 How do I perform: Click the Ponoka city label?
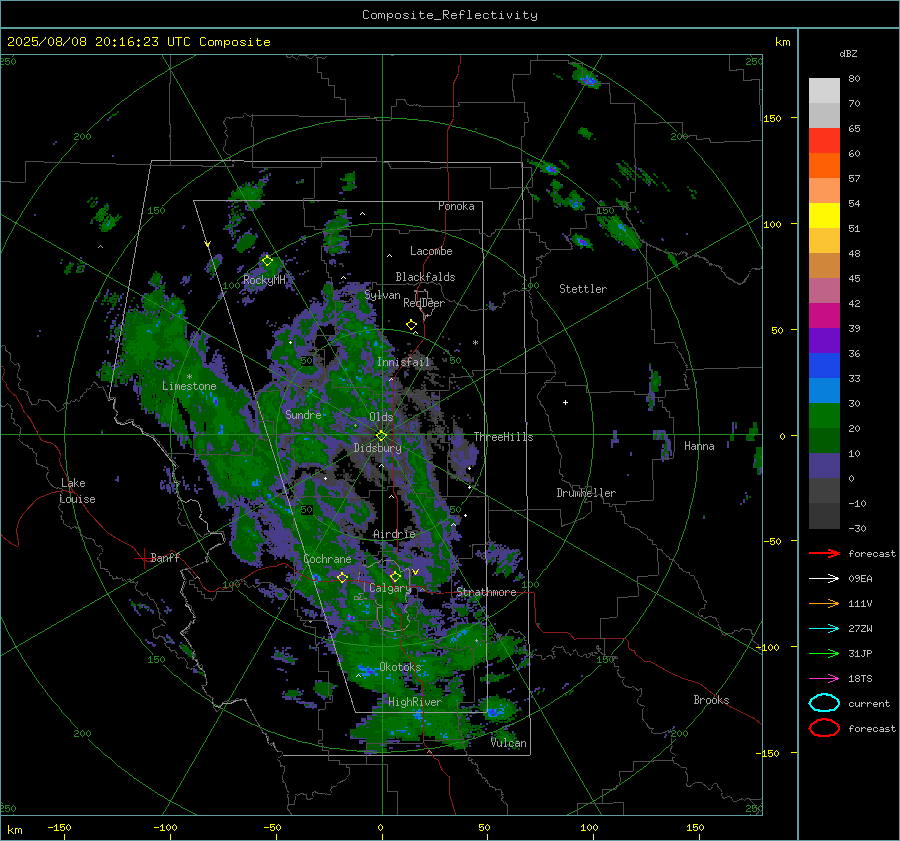(x=456, y=206)
